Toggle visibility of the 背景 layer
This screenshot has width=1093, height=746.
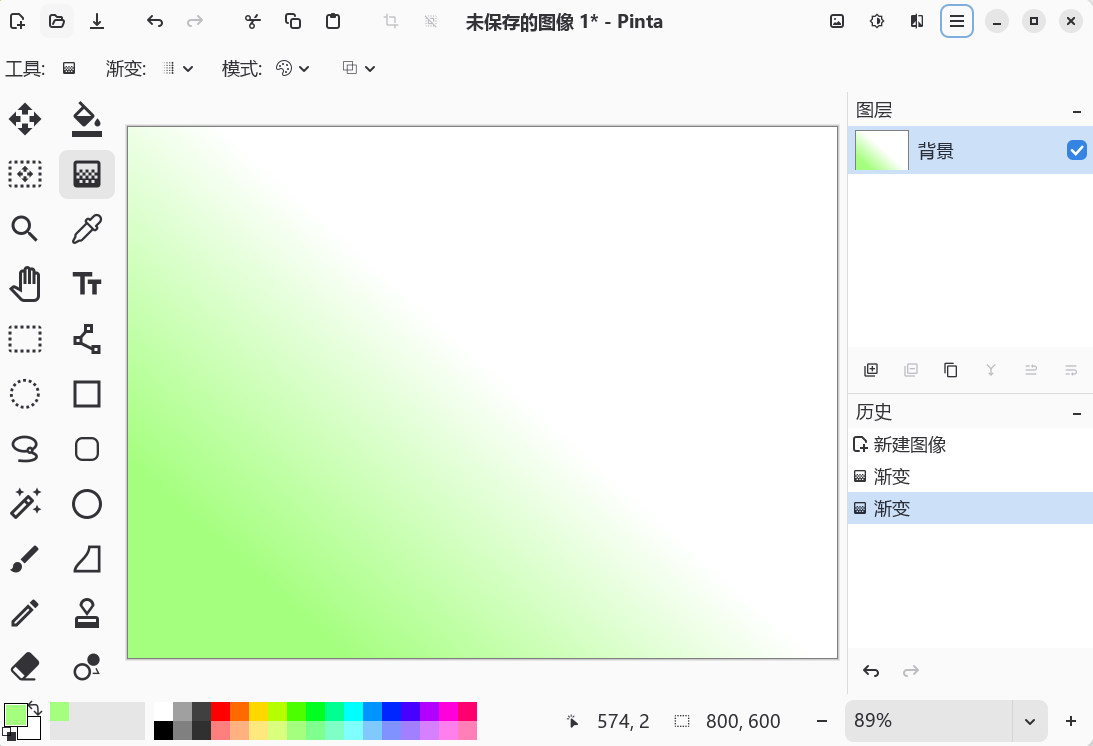tap(1077, 150)
